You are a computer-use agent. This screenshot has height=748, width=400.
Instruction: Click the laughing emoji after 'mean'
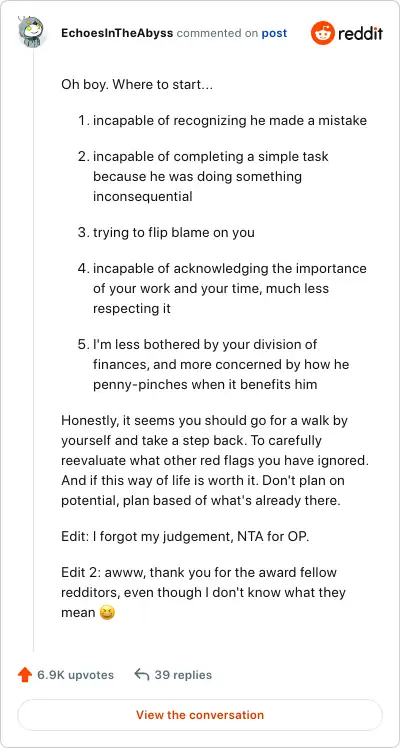108,613
